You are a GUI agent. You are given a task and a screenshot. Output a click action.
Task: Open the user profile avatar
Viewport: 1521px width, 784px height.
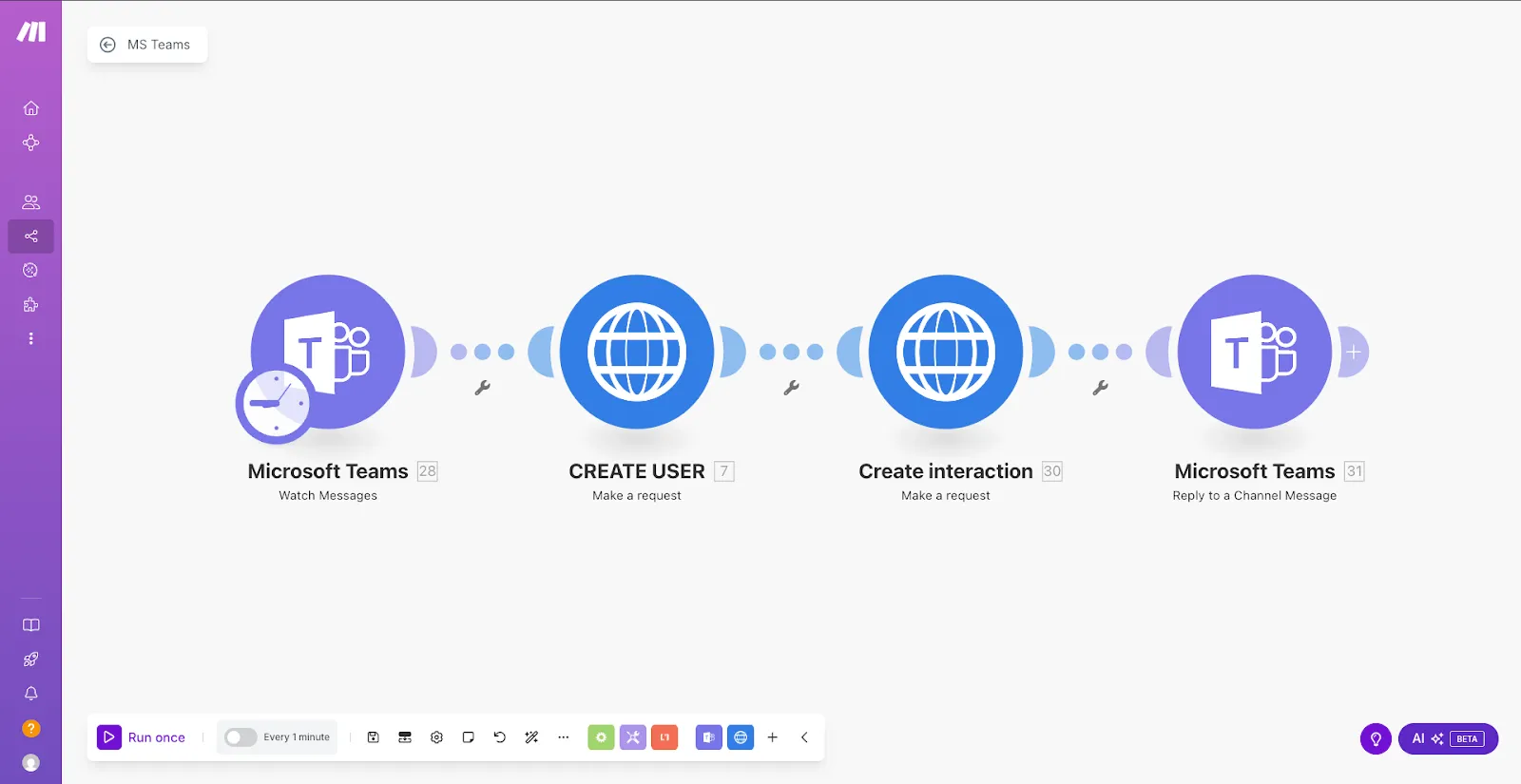tap(30, 762)
